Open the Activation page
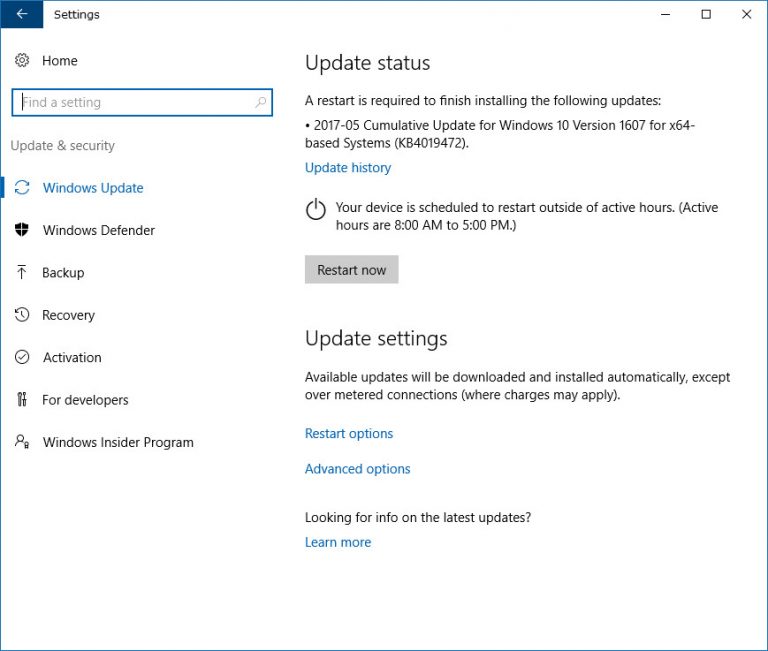The height and width of the screenshot is (651, 768). pos(72,358)
